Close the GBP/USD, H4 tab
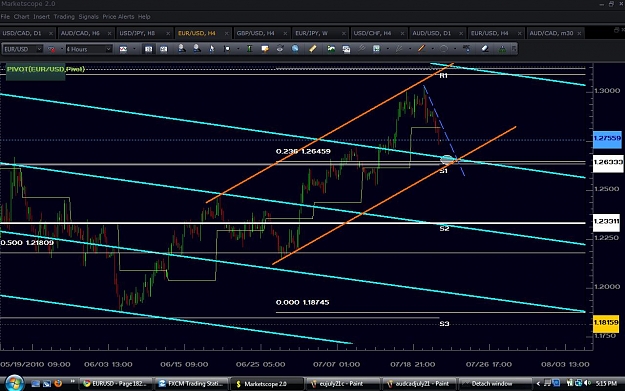Viewport: 625px width, 391px height. [285, 33]
